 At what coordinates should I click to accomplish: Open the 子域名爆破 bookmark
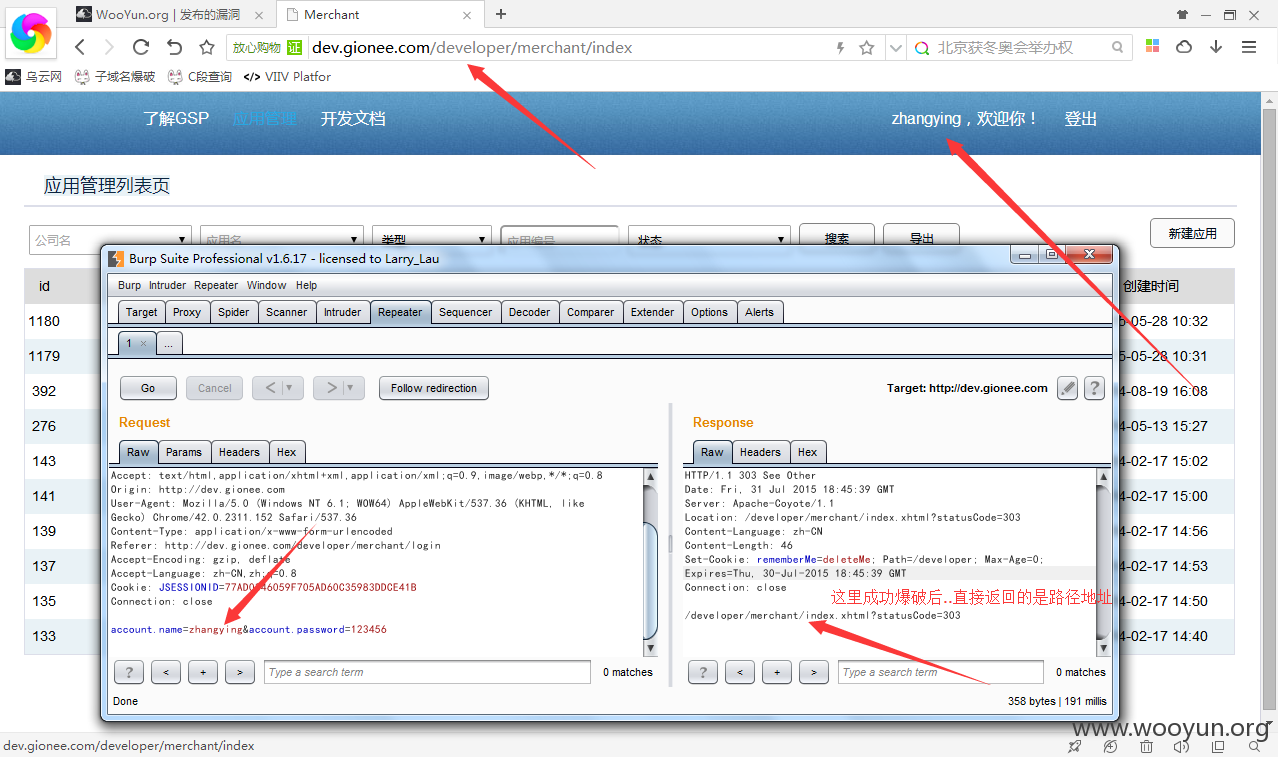pos(116,76)
